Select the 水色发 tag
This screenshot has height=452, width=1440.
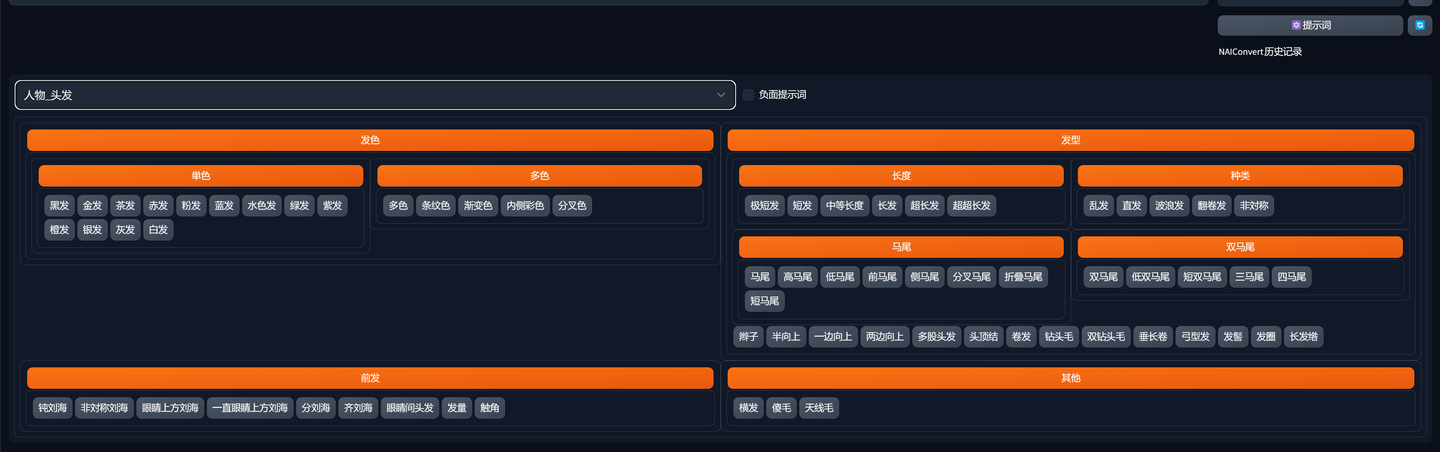(262, 206)
